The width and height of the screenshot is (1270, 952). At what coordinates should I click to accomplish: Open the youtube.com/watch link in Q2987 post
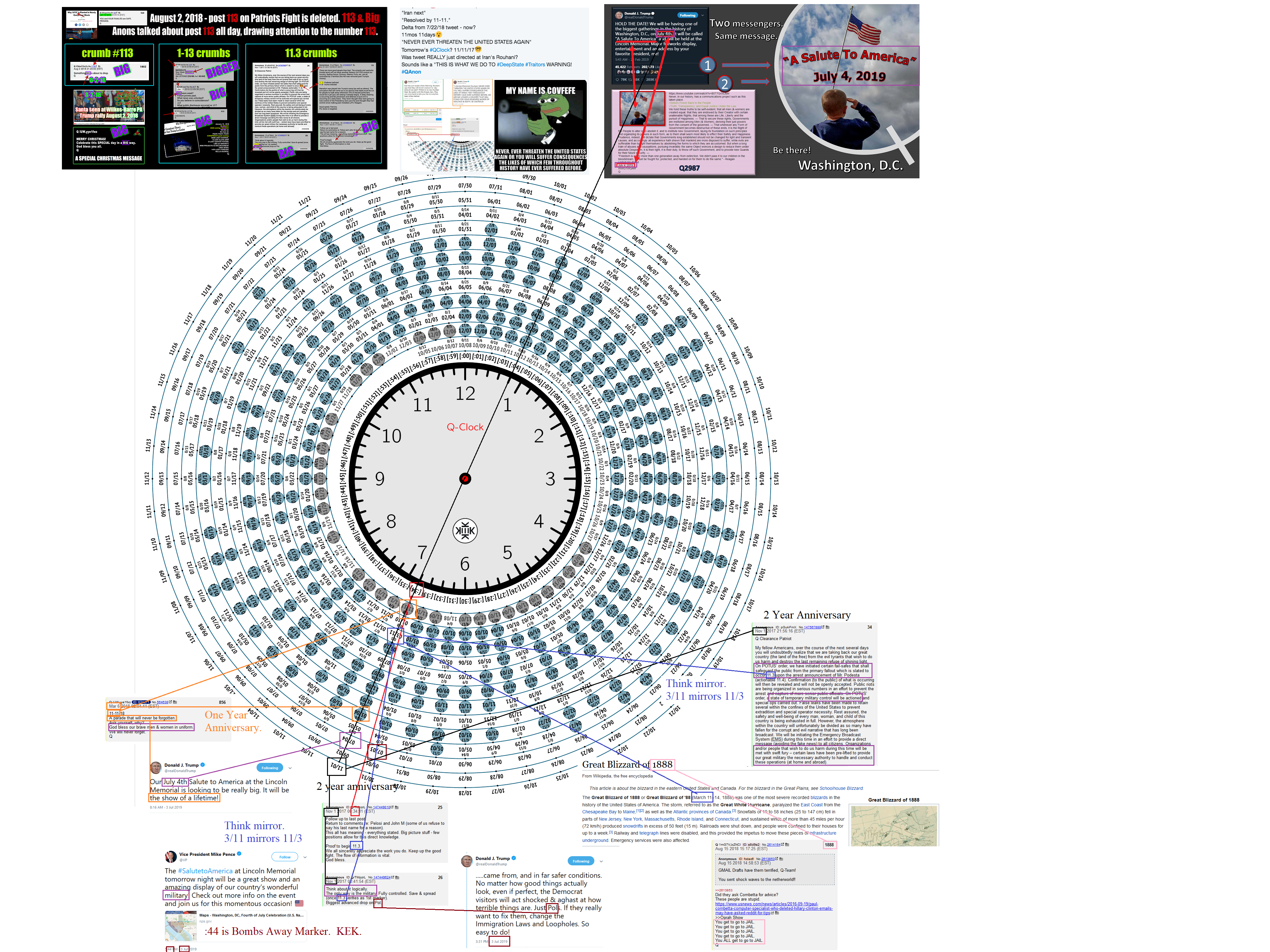pos(699,93)
